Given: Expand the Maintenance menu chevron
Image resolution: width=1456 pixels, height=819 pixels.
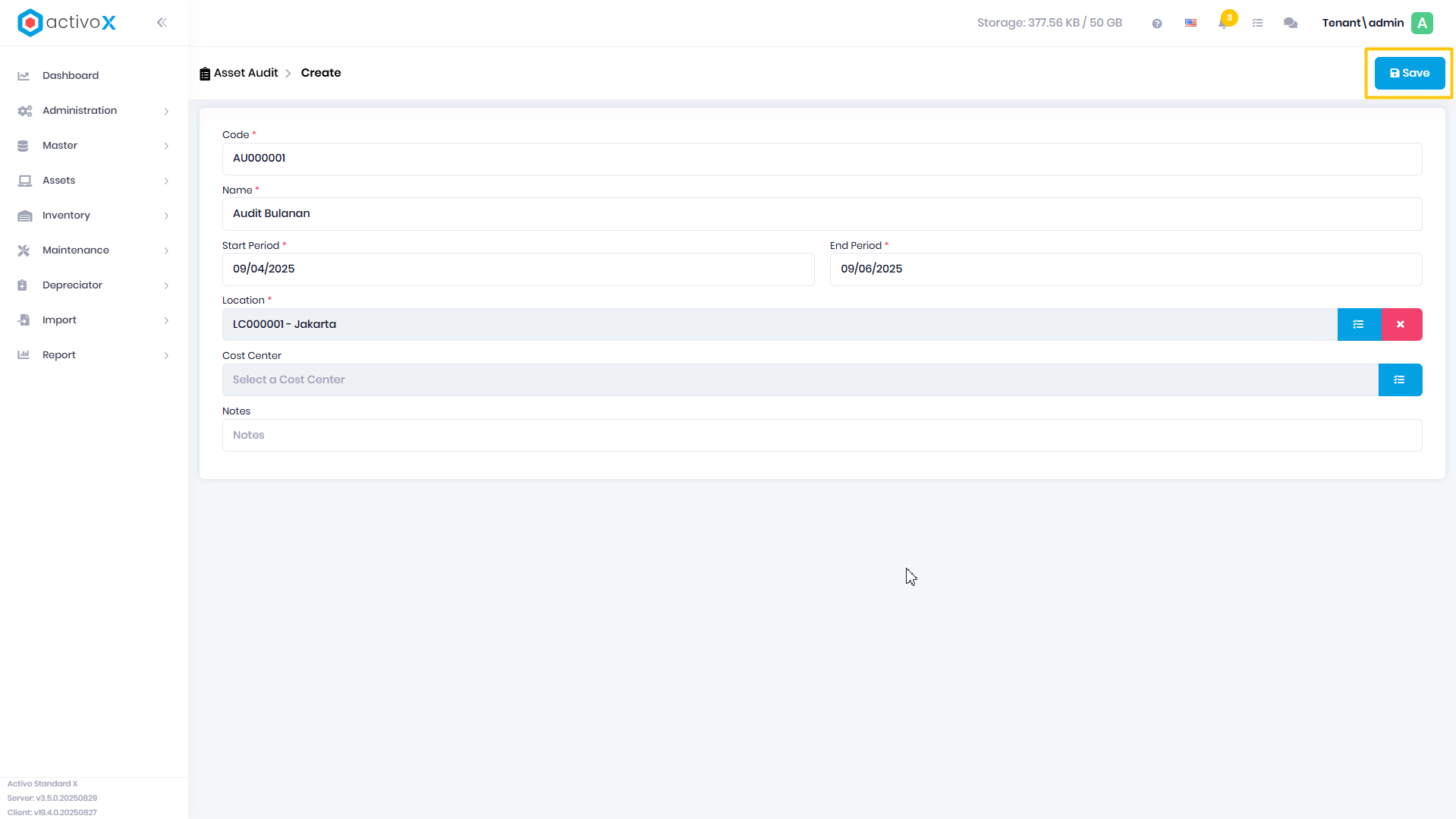Looking at the screenshot, I should coord(166,250).
